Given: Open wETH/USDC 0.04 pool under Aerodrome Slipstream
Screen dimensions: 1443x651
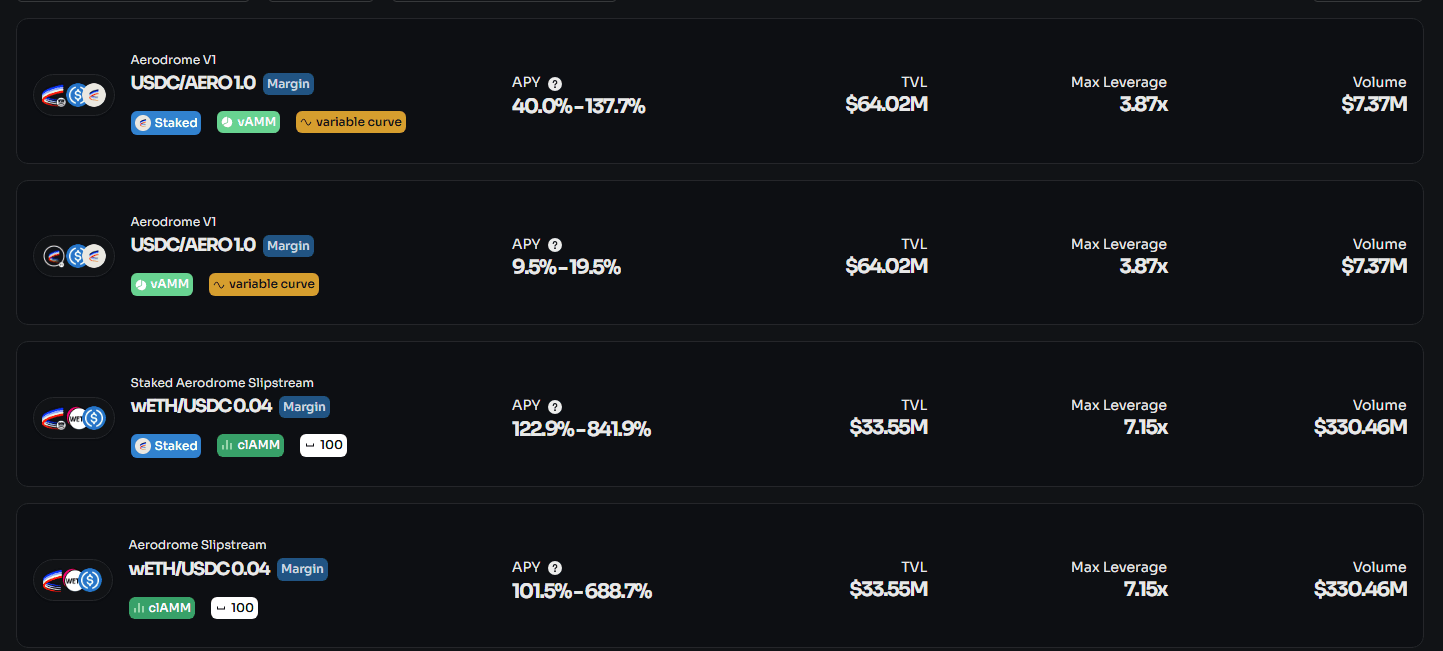Looking at the screenshot, I should pos(199,569).
